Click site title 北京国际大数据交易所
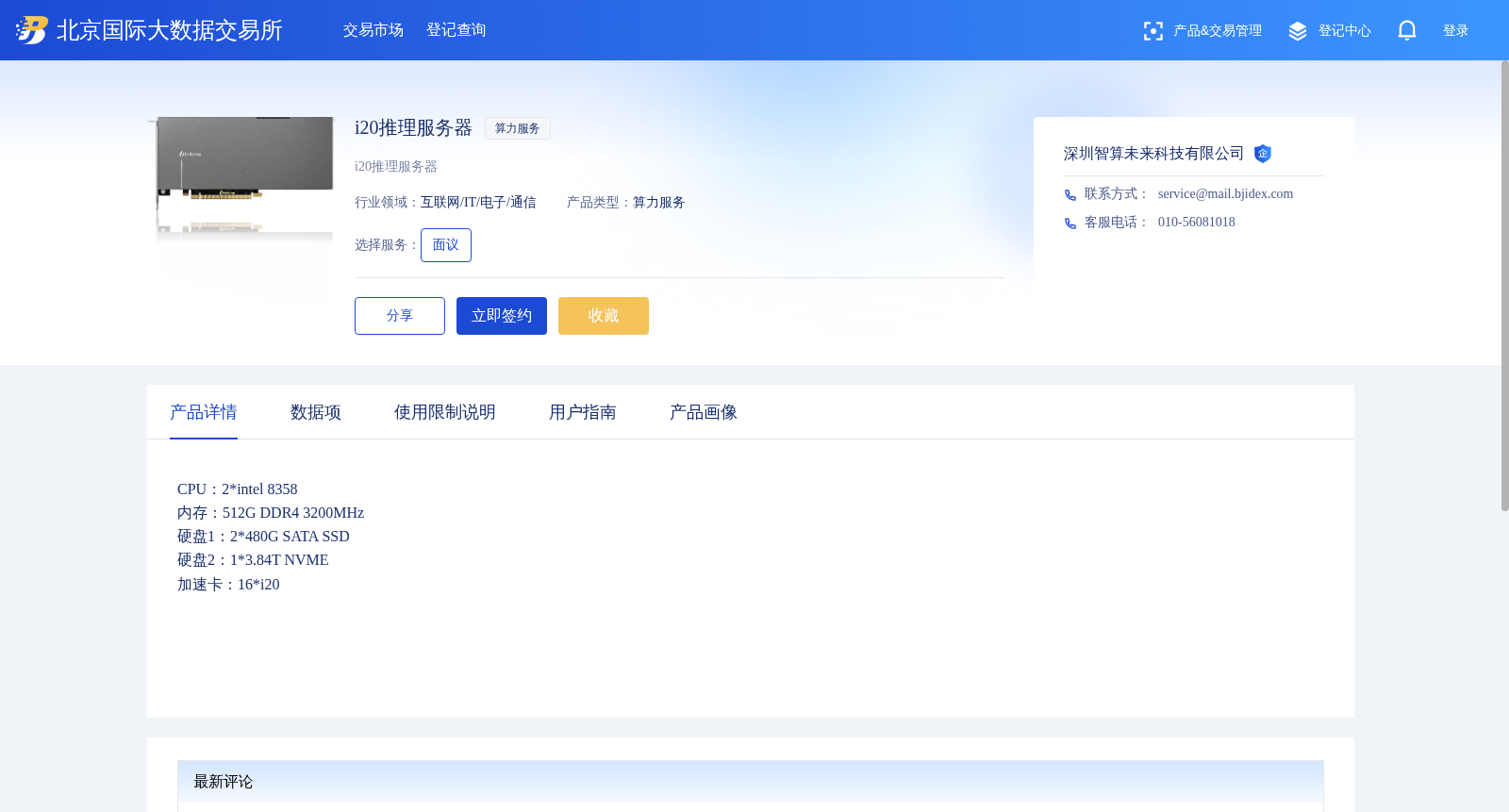 [x=170, y=30]
